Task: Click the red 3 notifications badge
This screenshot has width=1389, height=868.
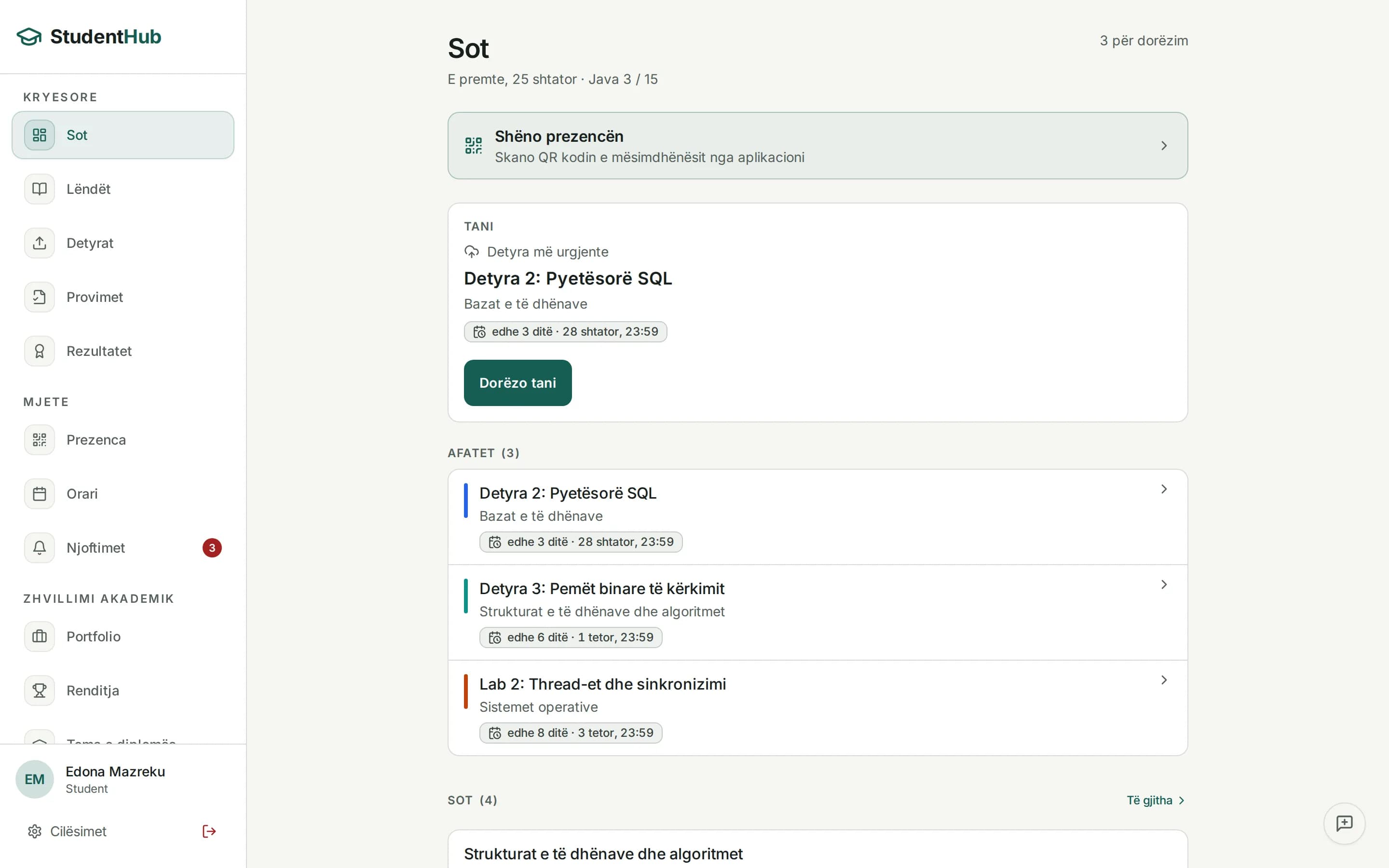Action: click(212, 548)
